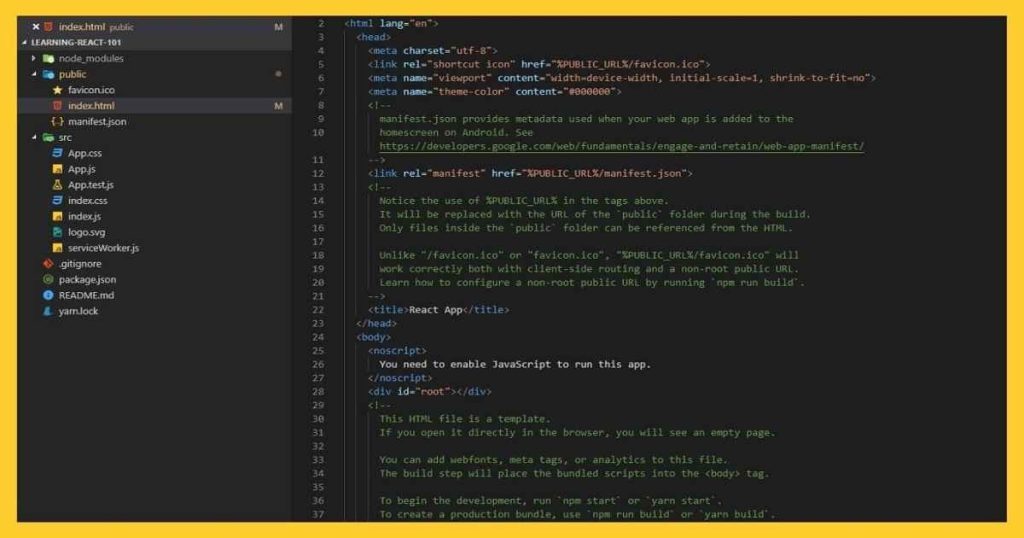
Task: Click the link rel="manifest" line
Action: (530, 174)
